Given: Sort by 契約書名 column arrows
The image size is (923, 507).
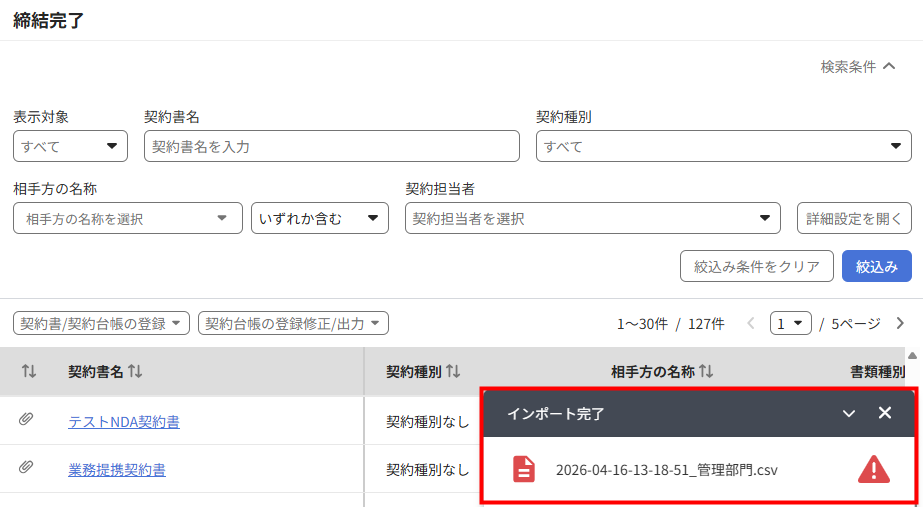Looking at the screenshot, I should 135,372.
